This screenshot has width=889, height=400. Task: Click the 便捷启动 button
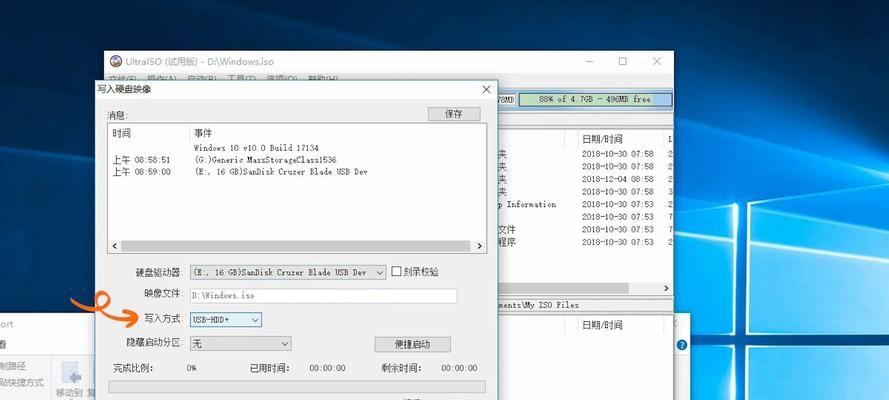[x=412, y=344]
